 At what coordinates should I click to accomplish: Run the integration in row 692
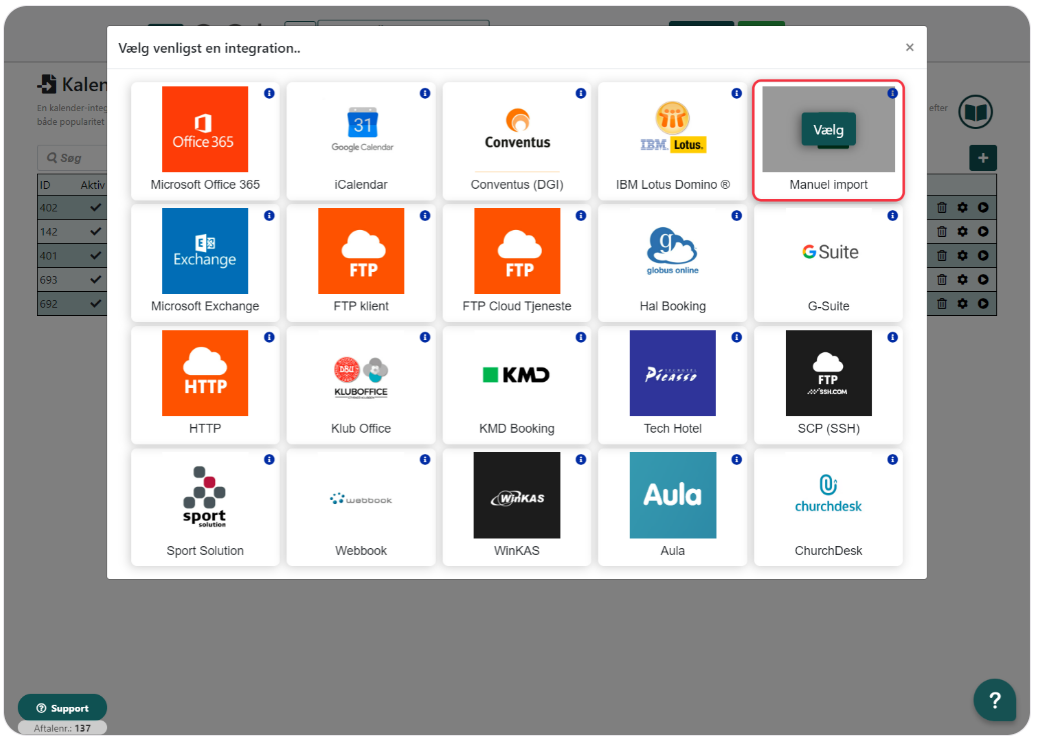tap(983, 303)
